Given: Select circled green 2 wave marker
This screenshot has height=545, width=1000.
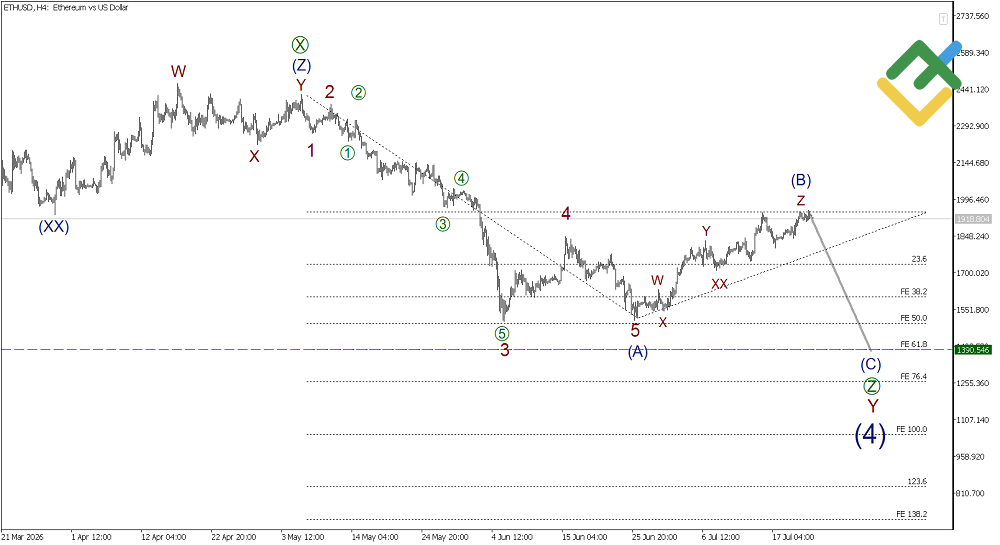Looking at the screenshot, I should [358, 93].
